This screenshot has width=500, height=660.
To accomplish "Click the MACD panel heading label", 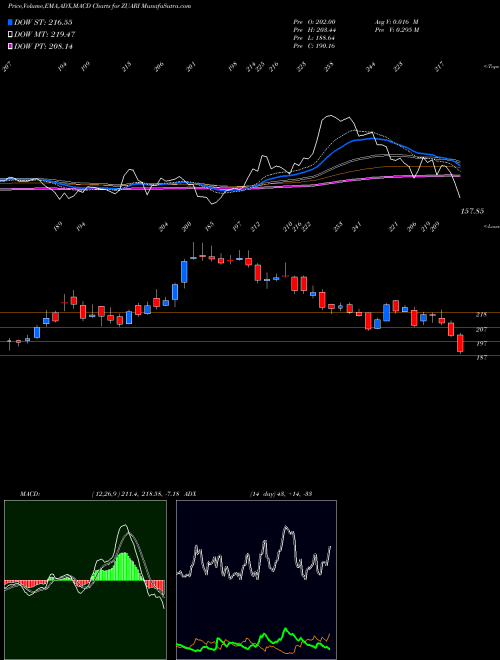I will point(29,493).
